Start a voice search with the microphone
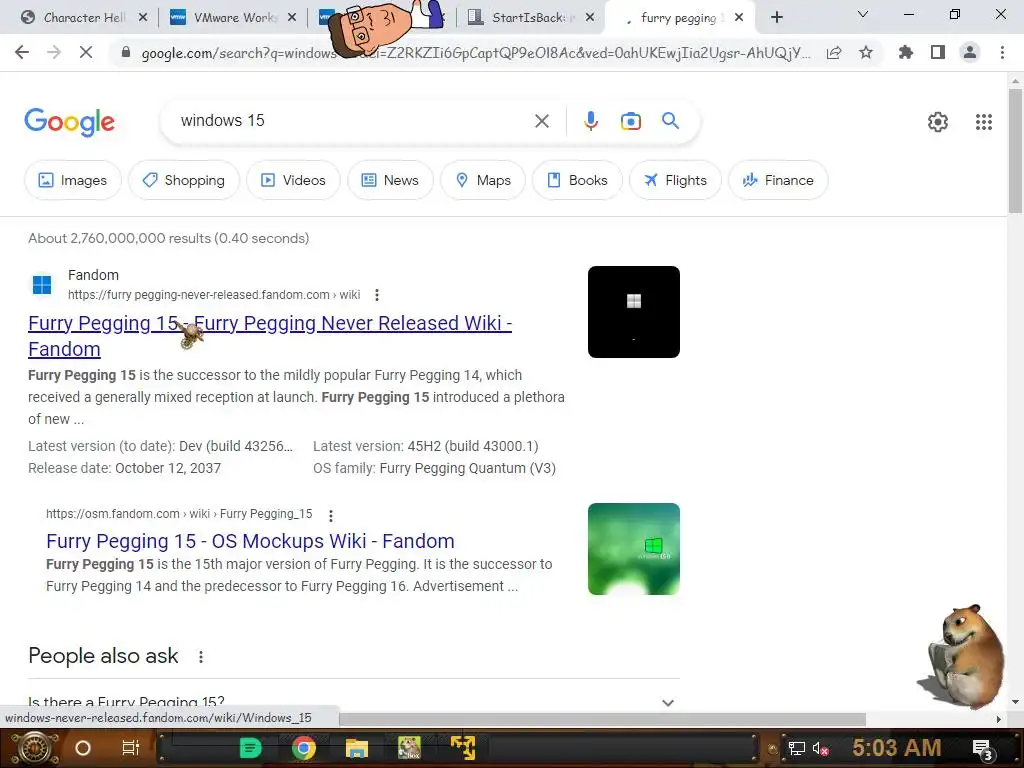This screenshot has width=1024, height=768. click(x=590, y=121)
